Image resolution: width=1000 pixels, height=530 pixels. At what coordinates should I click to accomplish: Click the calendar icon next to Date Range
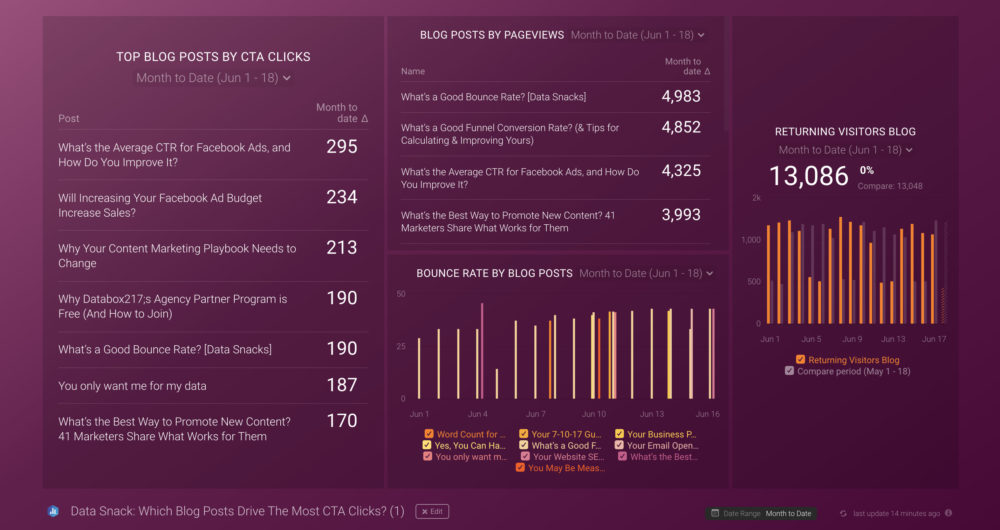(x=715, y=513)
